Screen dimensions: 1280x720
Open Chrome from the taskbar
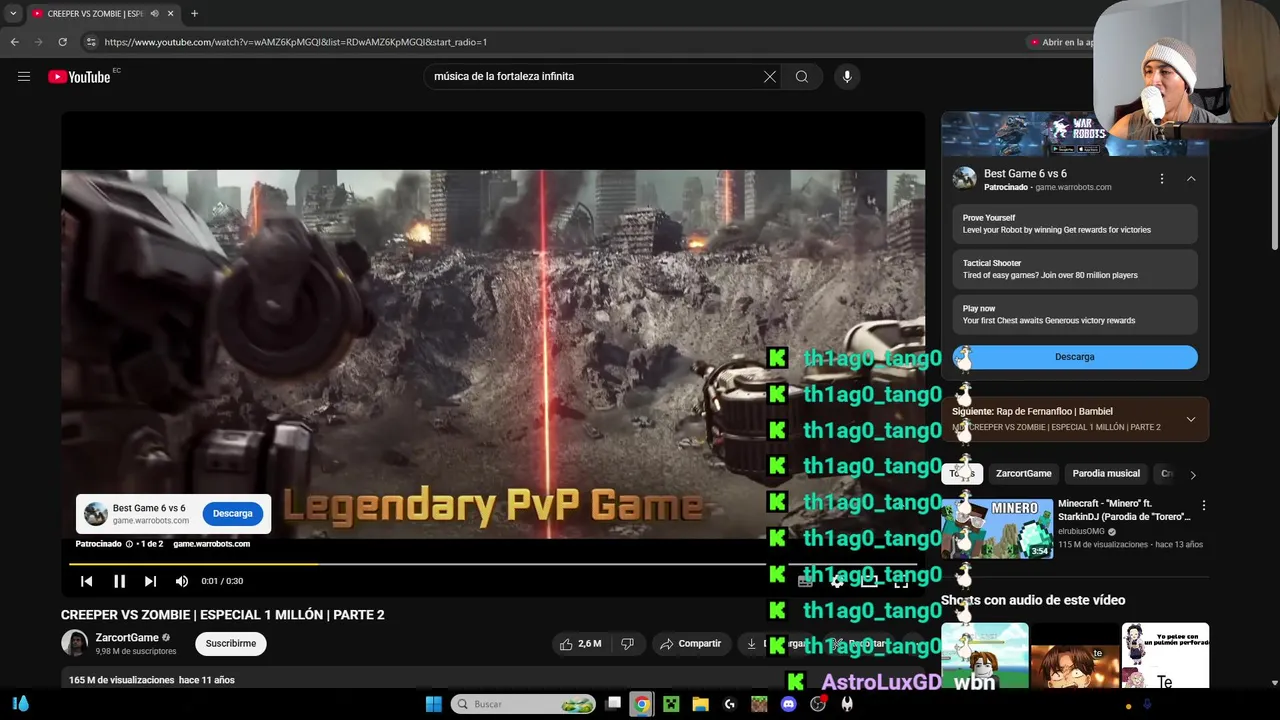[x=642, y=704]
